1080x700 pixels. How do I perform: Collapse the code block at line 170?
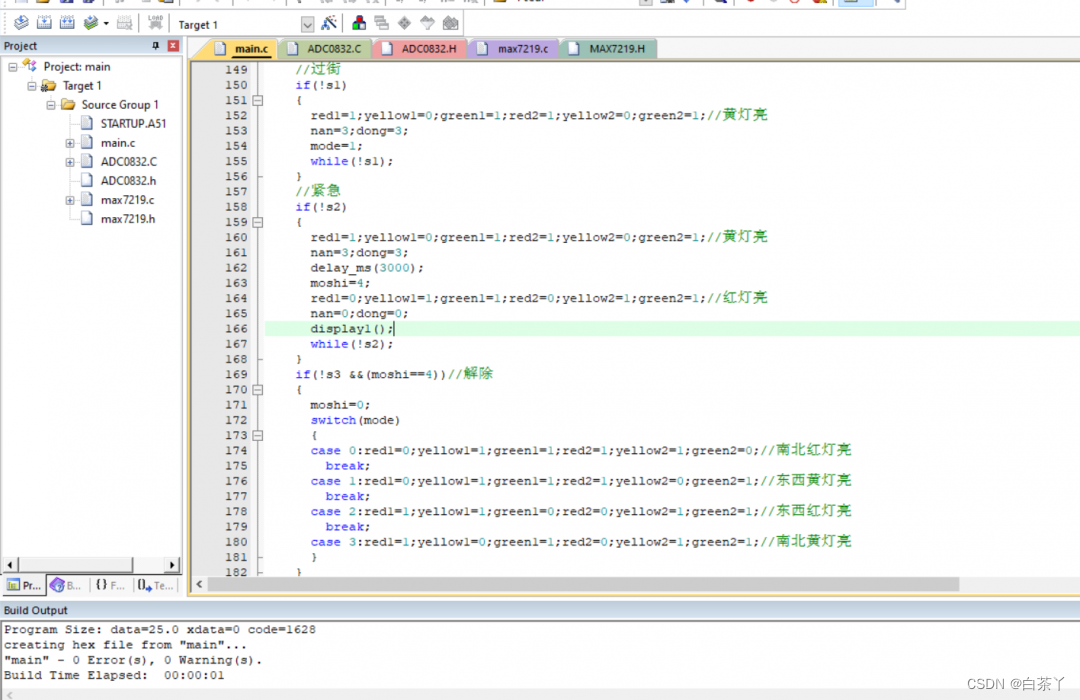click(x=258, y=390)
